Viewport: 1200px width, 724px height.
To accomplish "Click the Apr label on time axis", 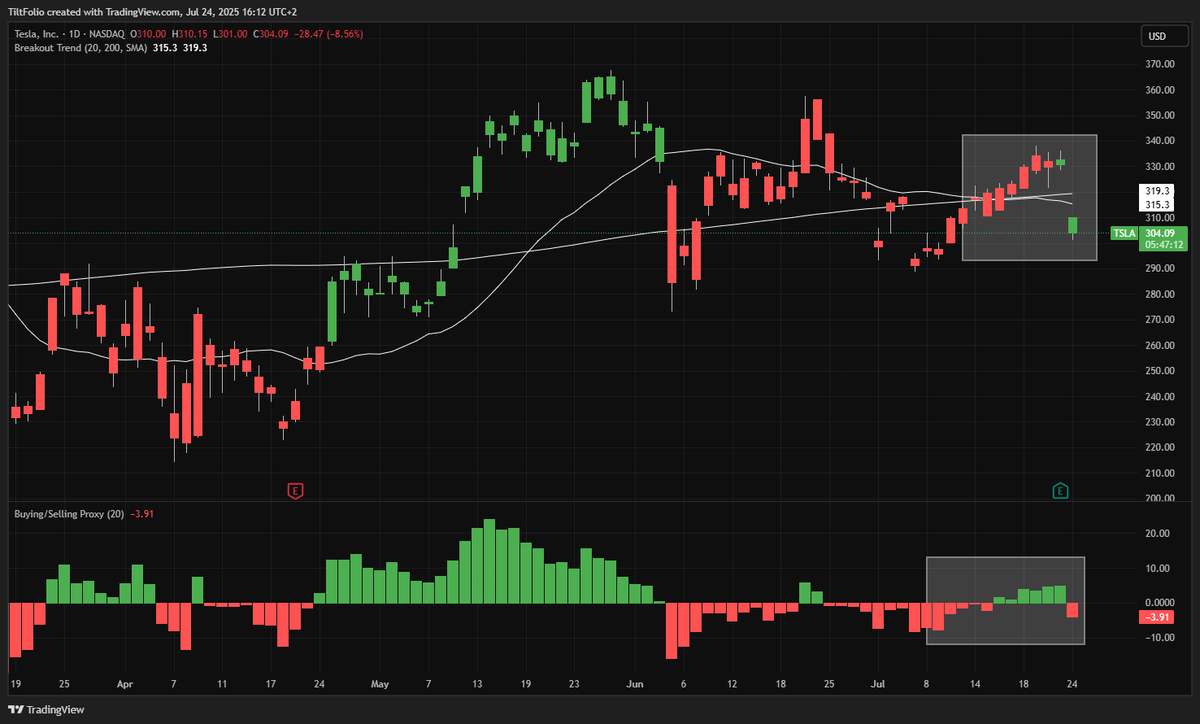I will pyautogui.click(x=125, y=685).
